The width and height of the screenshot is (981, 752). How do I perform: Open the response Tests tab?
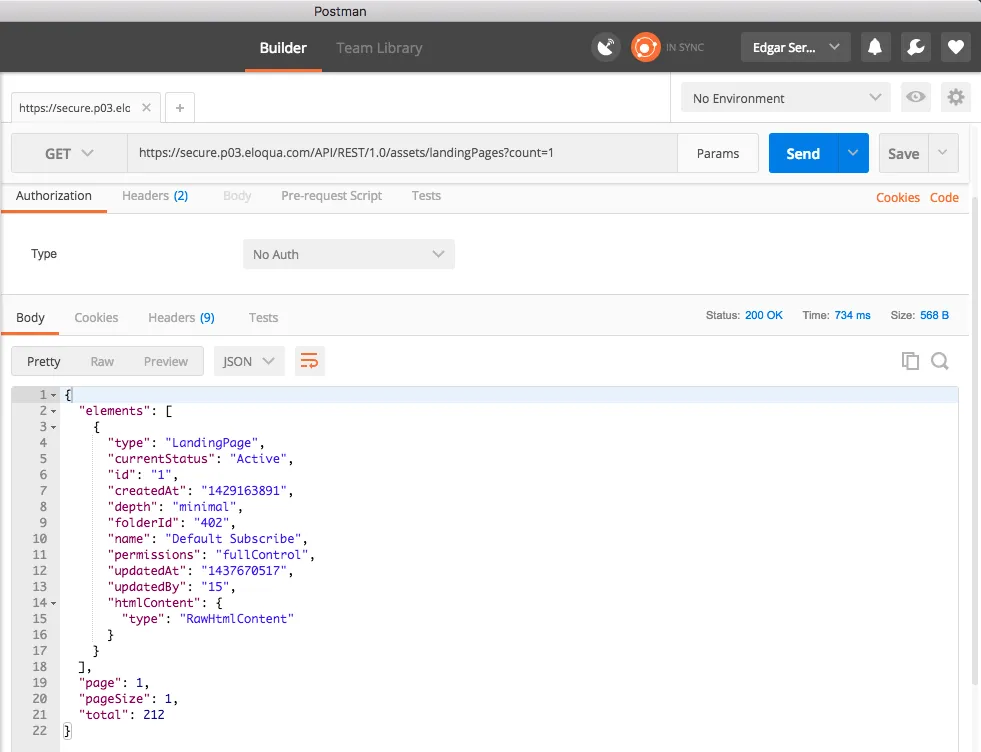click(263, 318)
